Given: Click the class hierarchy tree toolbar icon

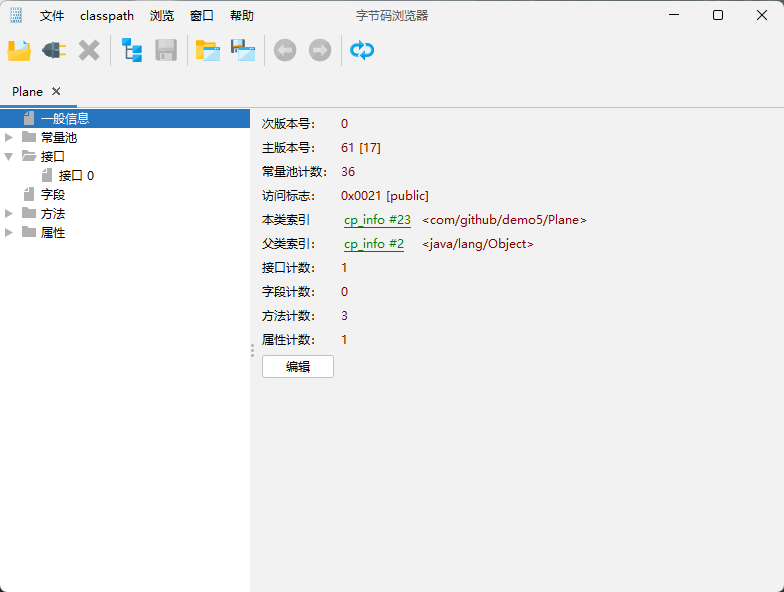Looking at the screenshot, I should (x=132, y=50).
